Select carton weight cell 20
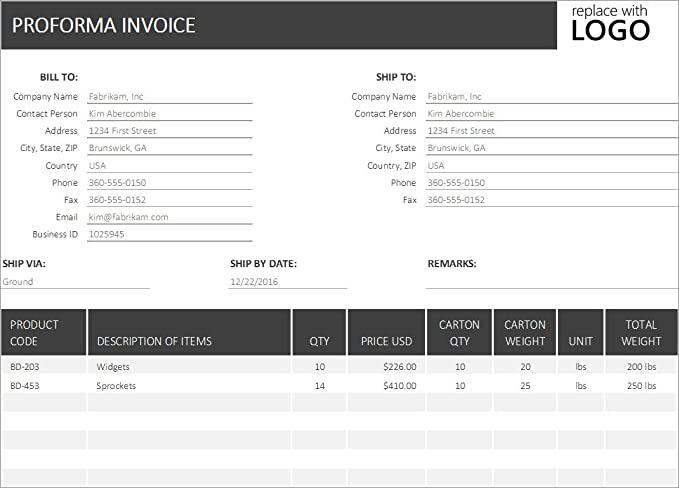The image size is (679, 488). (525, 366)
